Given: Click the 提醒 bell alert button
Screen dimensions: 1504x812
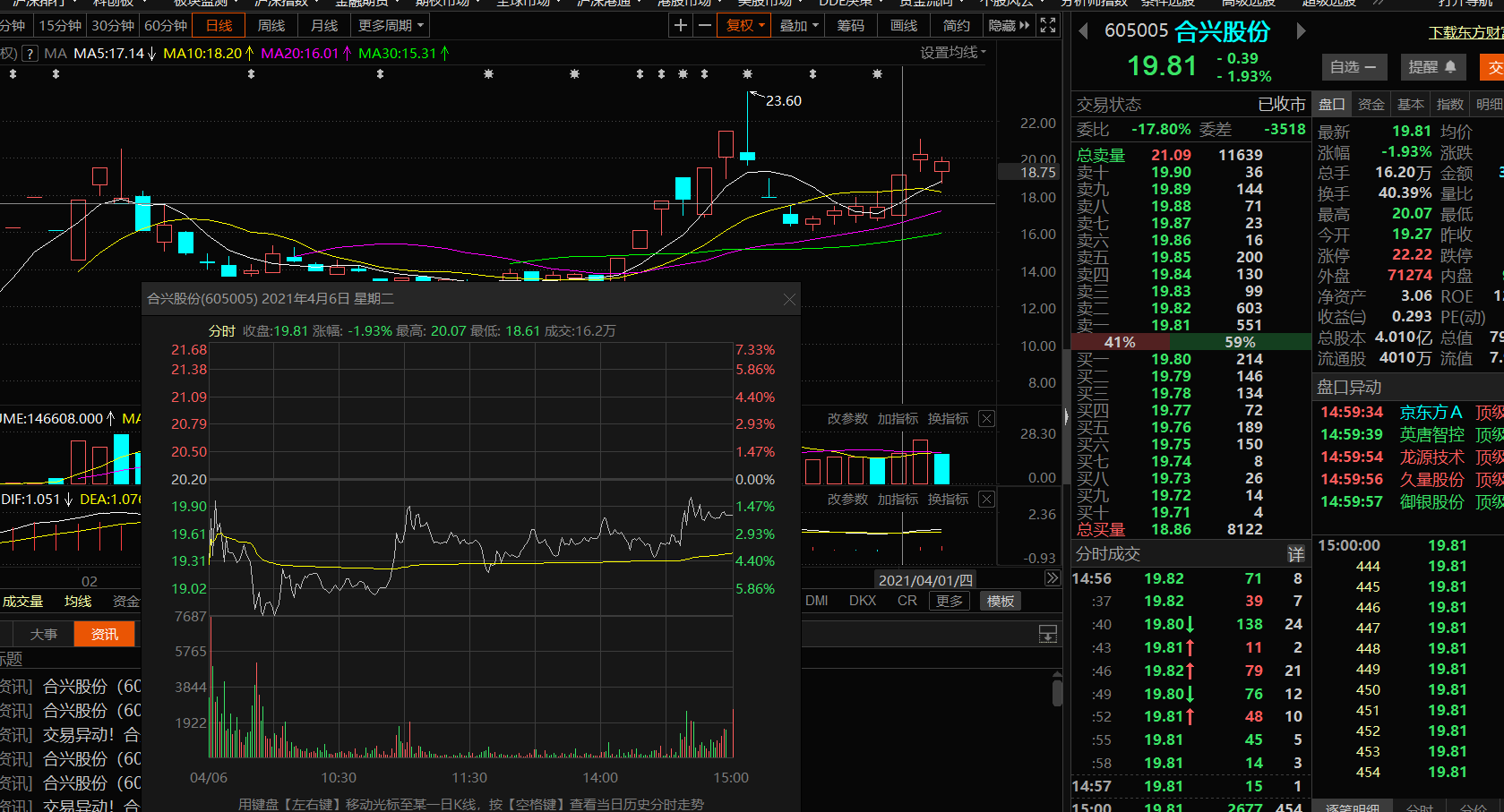Looking at the screenshot, I should (x=1432, y=67).
